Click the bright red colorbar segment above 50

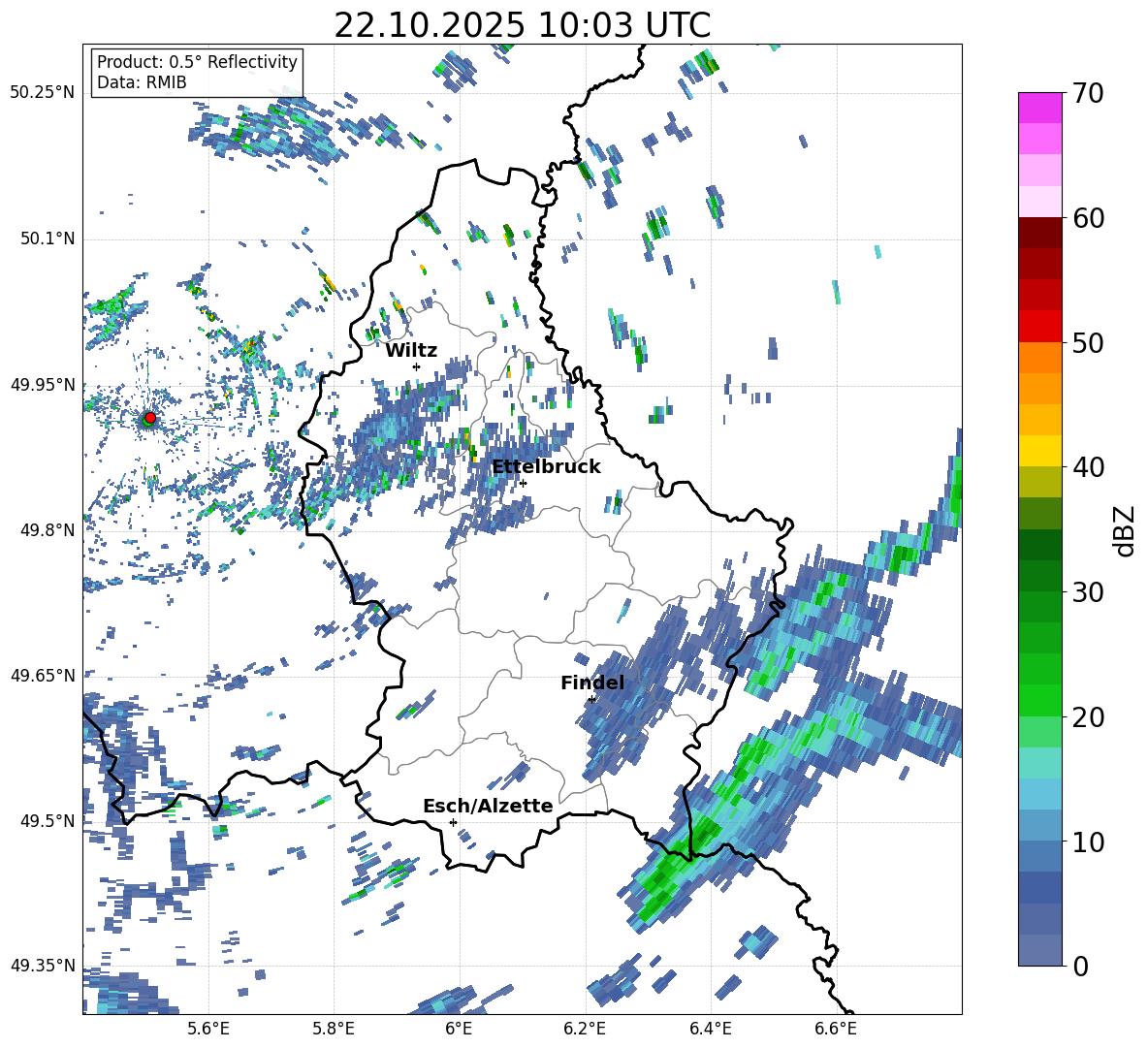pyautogui.click(x=1039, y=327)
